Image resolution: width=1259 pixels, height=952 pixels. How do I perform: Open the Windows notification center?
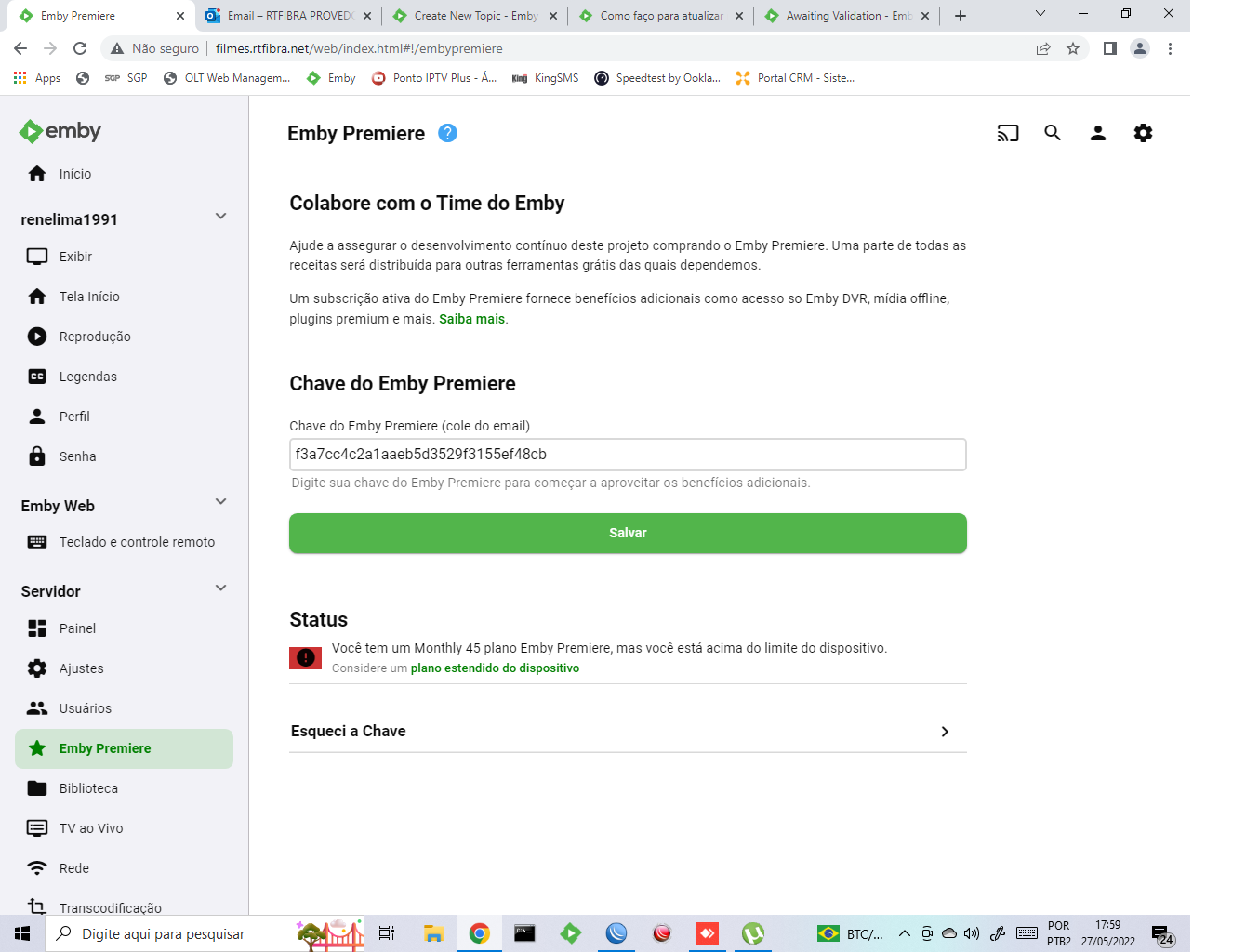[1162, 934]
